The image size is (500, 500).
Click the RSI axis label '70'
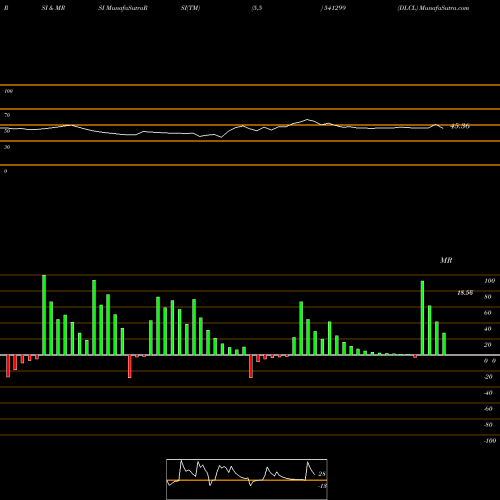[x=7, y=115]
